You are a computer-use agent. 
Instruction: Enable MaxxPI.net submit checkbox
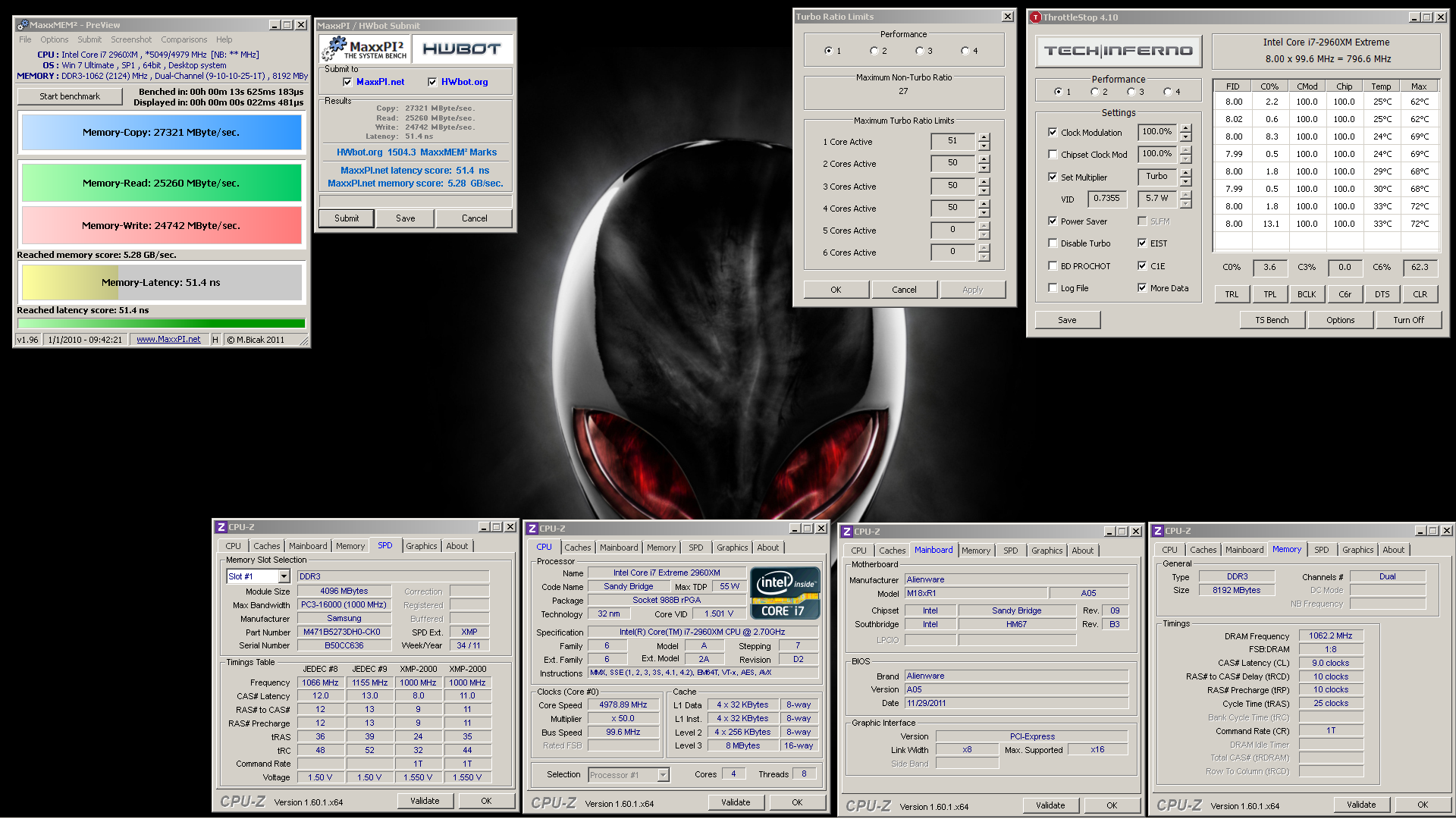pyautogui.click(x=347, y=82)
